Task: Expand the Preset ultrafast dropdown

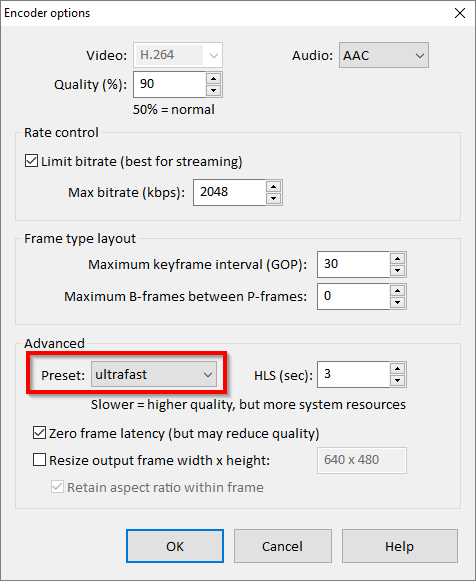Action: click(154, 375)
